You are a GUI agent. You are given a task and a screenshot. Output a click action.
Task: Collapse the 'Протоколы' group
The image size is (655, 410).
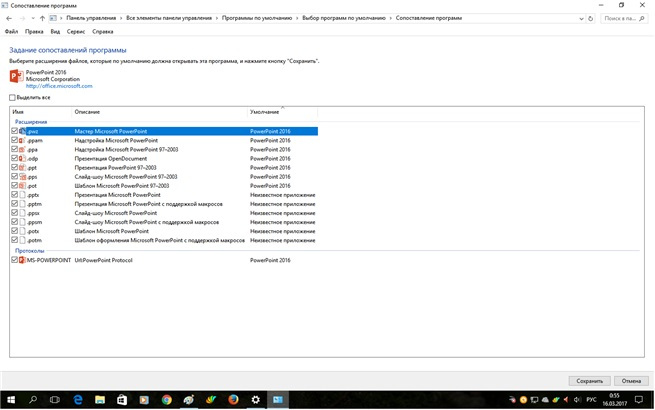[x=30, y=251]
